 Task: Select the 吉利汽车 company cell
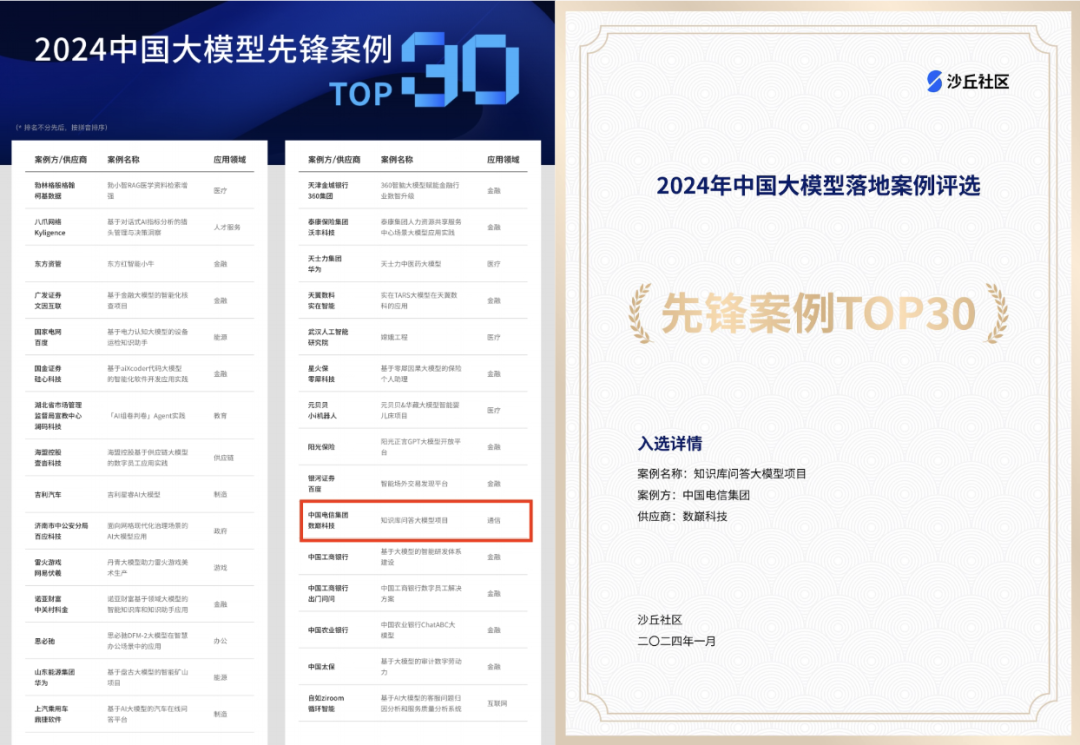point(48,494)
